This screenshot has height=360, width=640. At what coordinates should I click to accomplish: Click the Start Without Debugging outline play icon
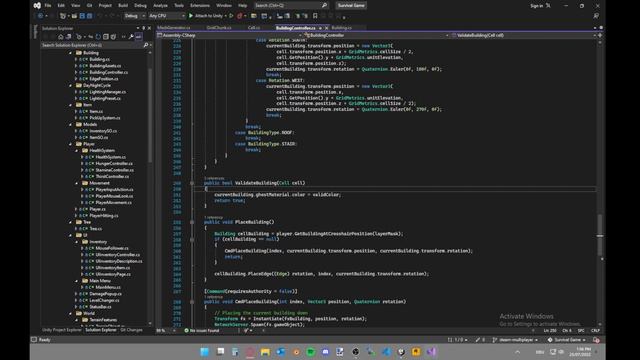click(x=231, y=16)
